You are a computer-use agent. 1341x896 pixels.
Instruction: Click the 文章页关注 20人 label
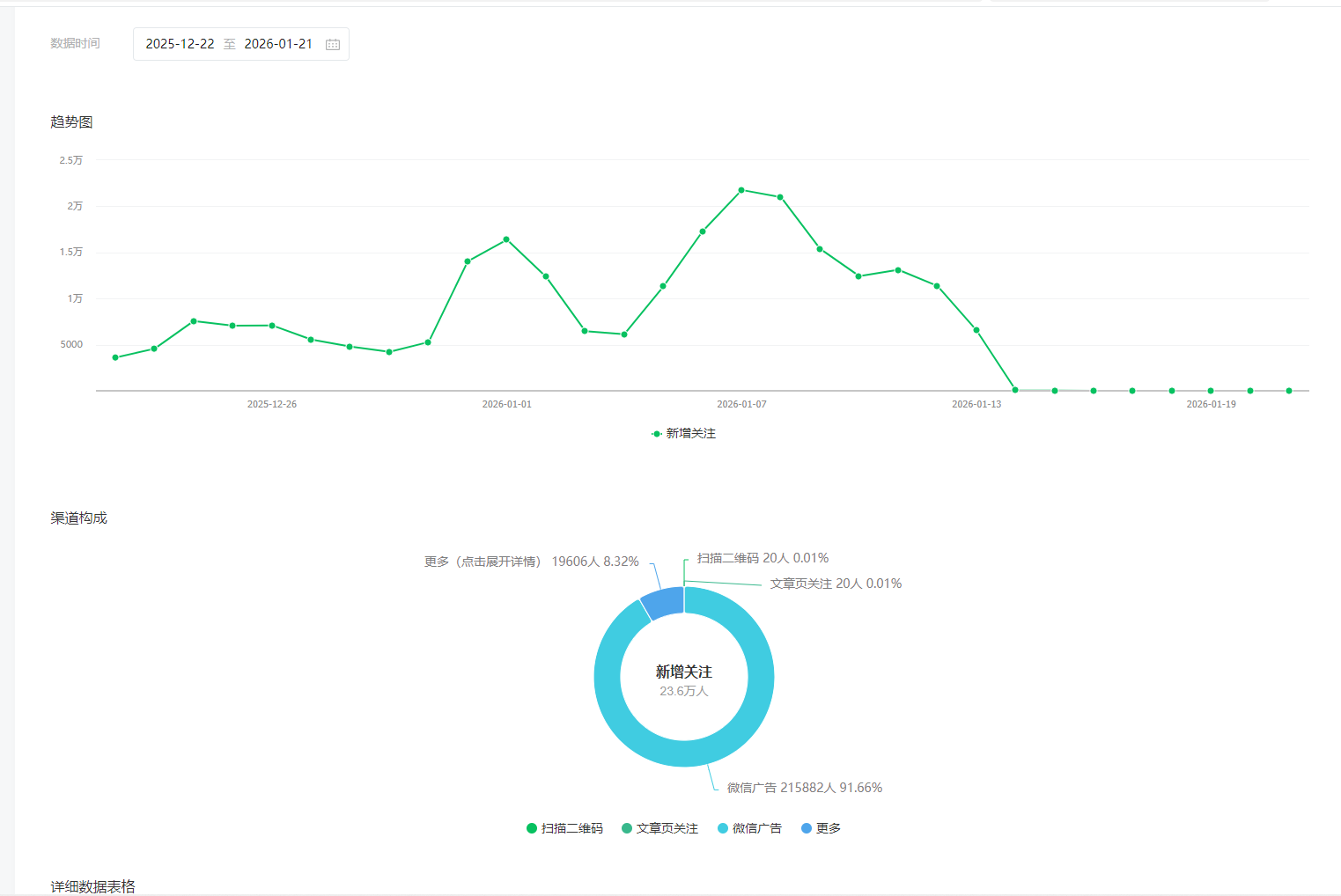(836, 584)
